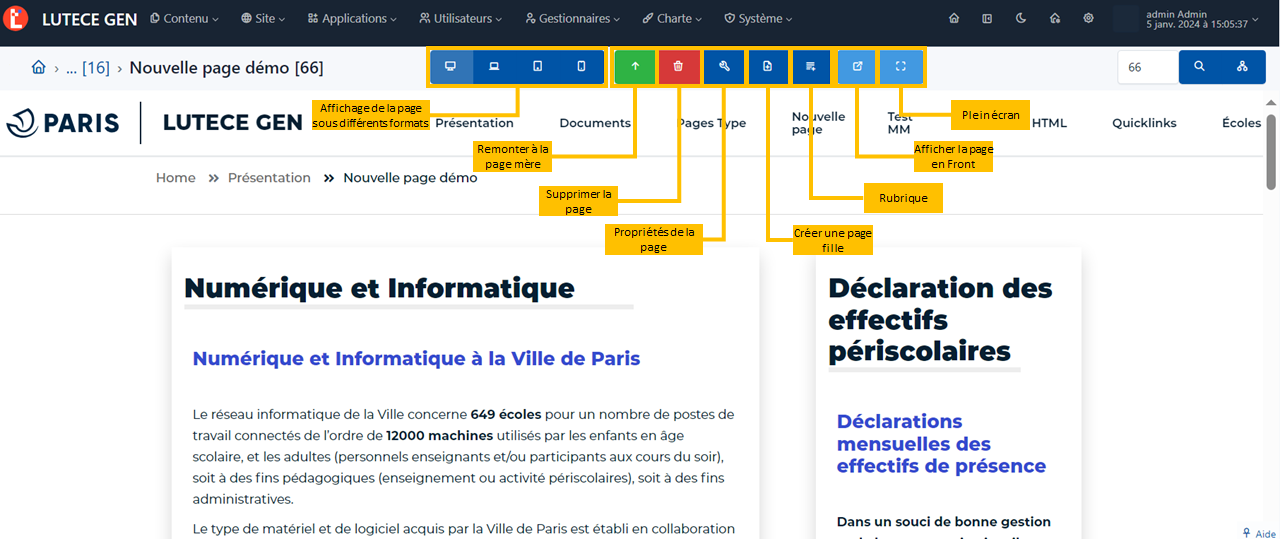Switch preview to tablet format
This screenshot has height=539, width=1280.
click(538, 67)
